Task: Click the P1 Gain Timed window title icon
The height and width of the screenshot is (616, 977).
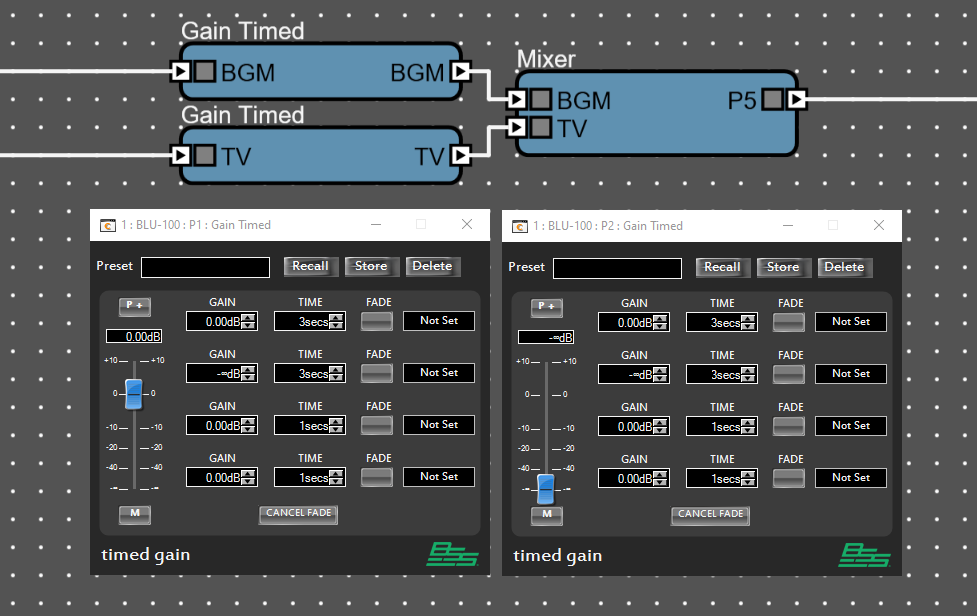Action: click(x=108, y=225)
